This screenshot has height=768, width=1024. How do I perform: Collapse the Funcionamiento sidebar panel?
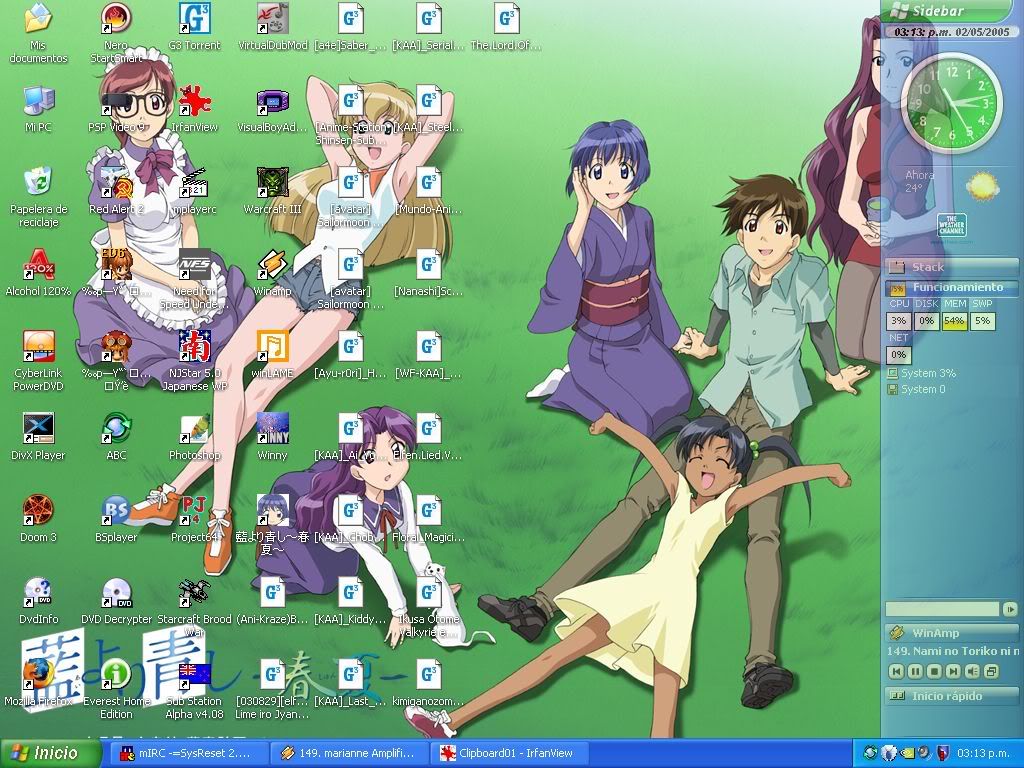[x=952, y=287]
